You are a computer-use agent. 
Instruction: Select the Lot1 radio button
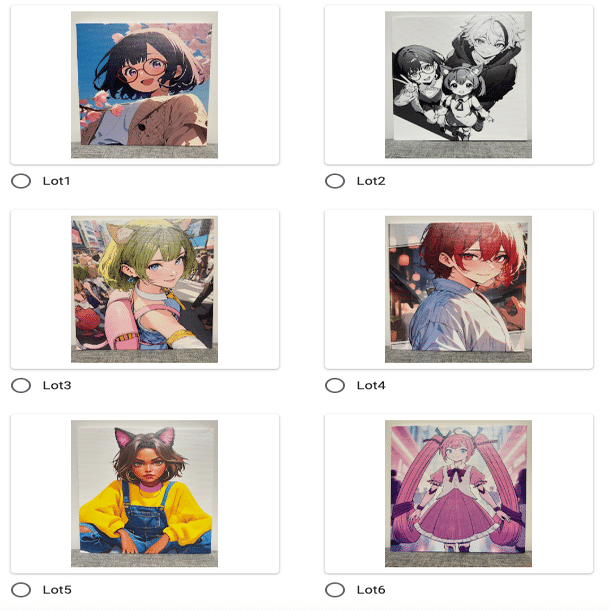(x=21, y=181)
